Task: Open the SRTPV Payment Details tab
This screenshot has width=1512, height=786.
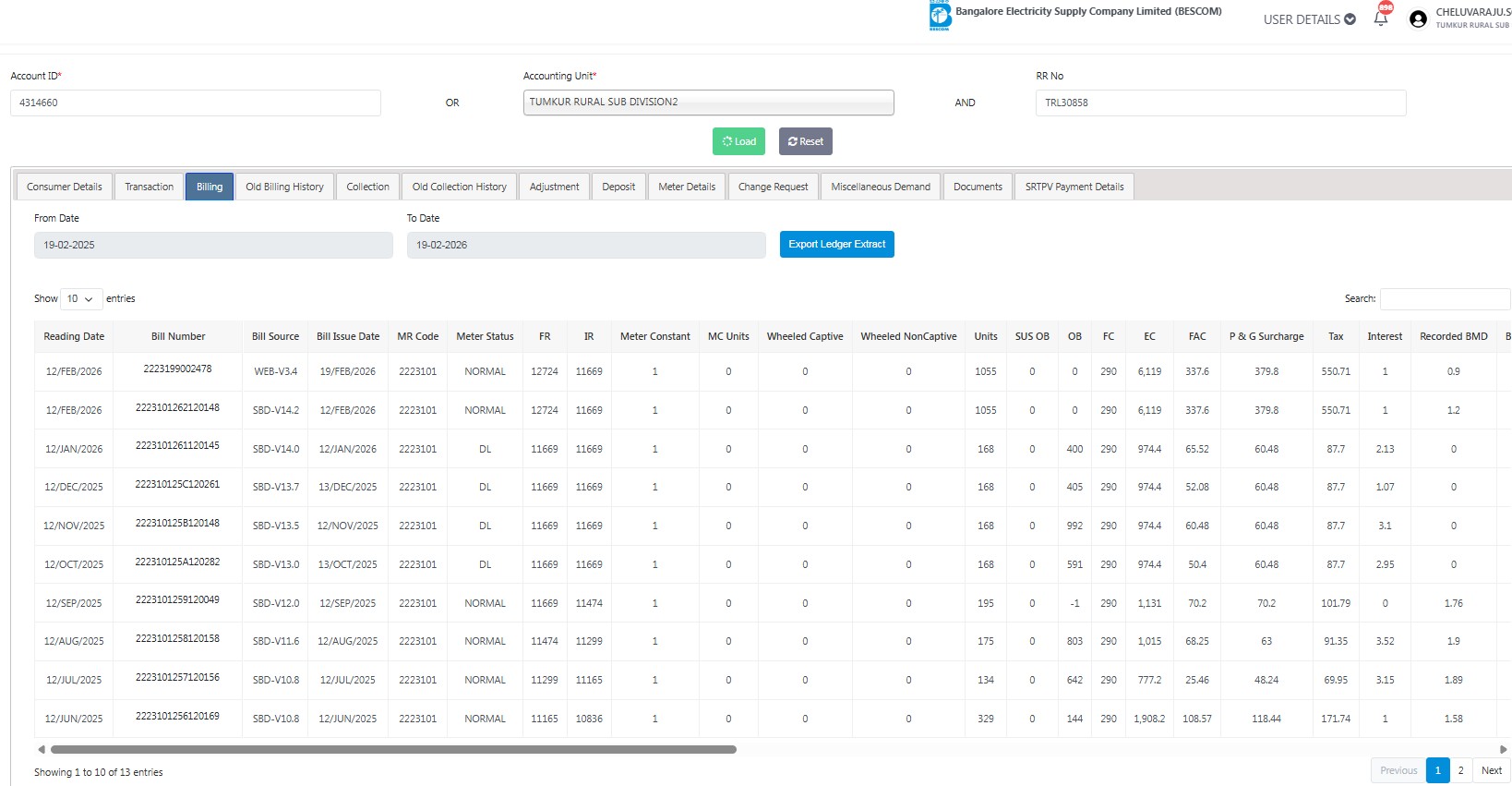Action: coord(1074,187)
